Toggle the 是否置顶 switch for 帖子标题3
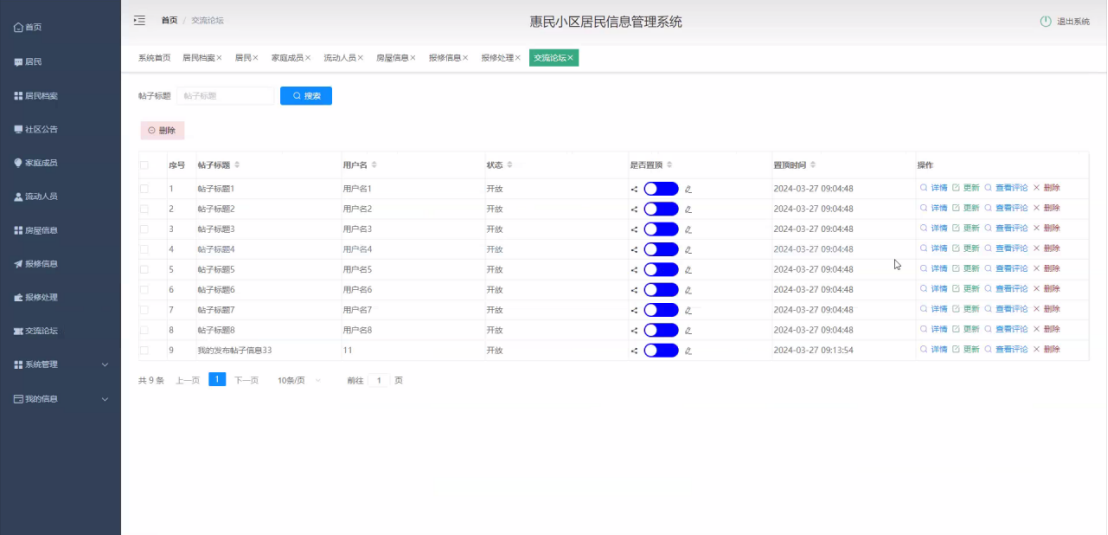The width and height of the screenshot is (1108, 535). [x=661, y=229]
